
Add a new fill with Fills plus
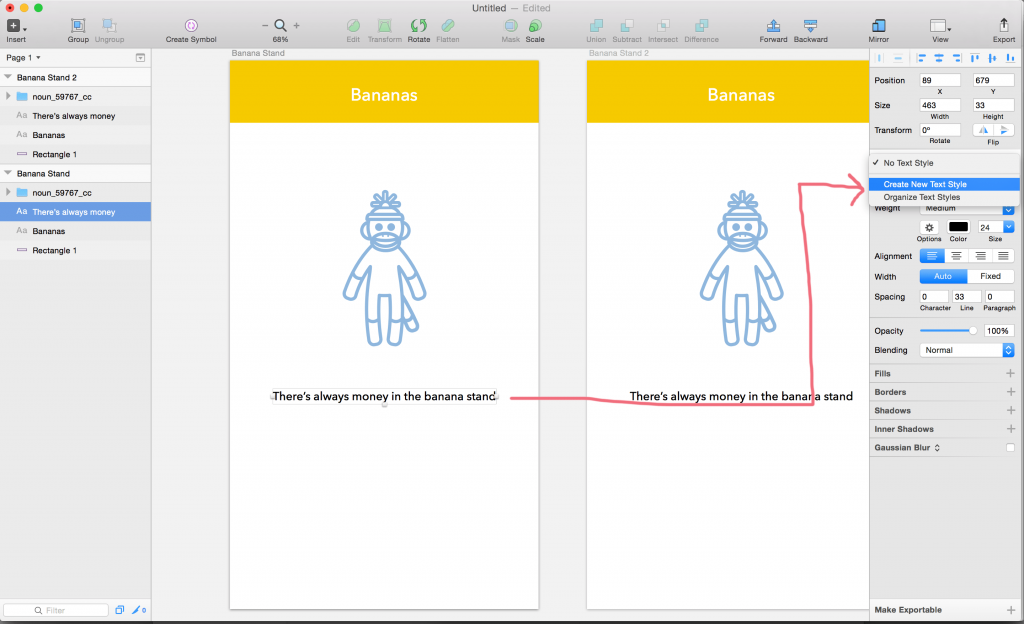(x=1010, y=373)
